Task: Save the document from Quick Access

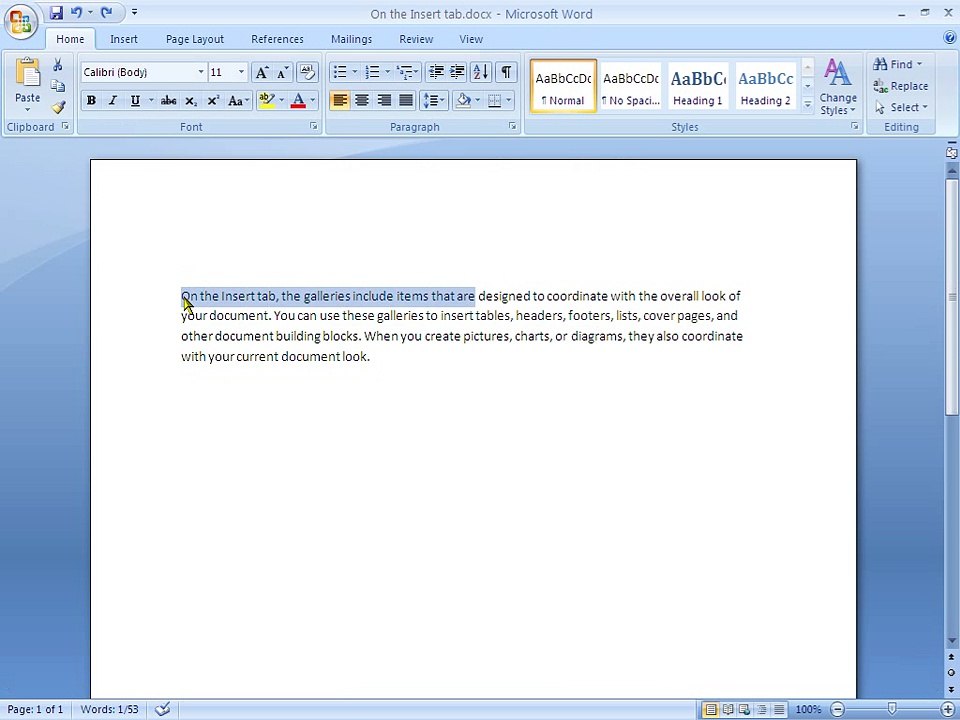Action: tap(56, 13)
